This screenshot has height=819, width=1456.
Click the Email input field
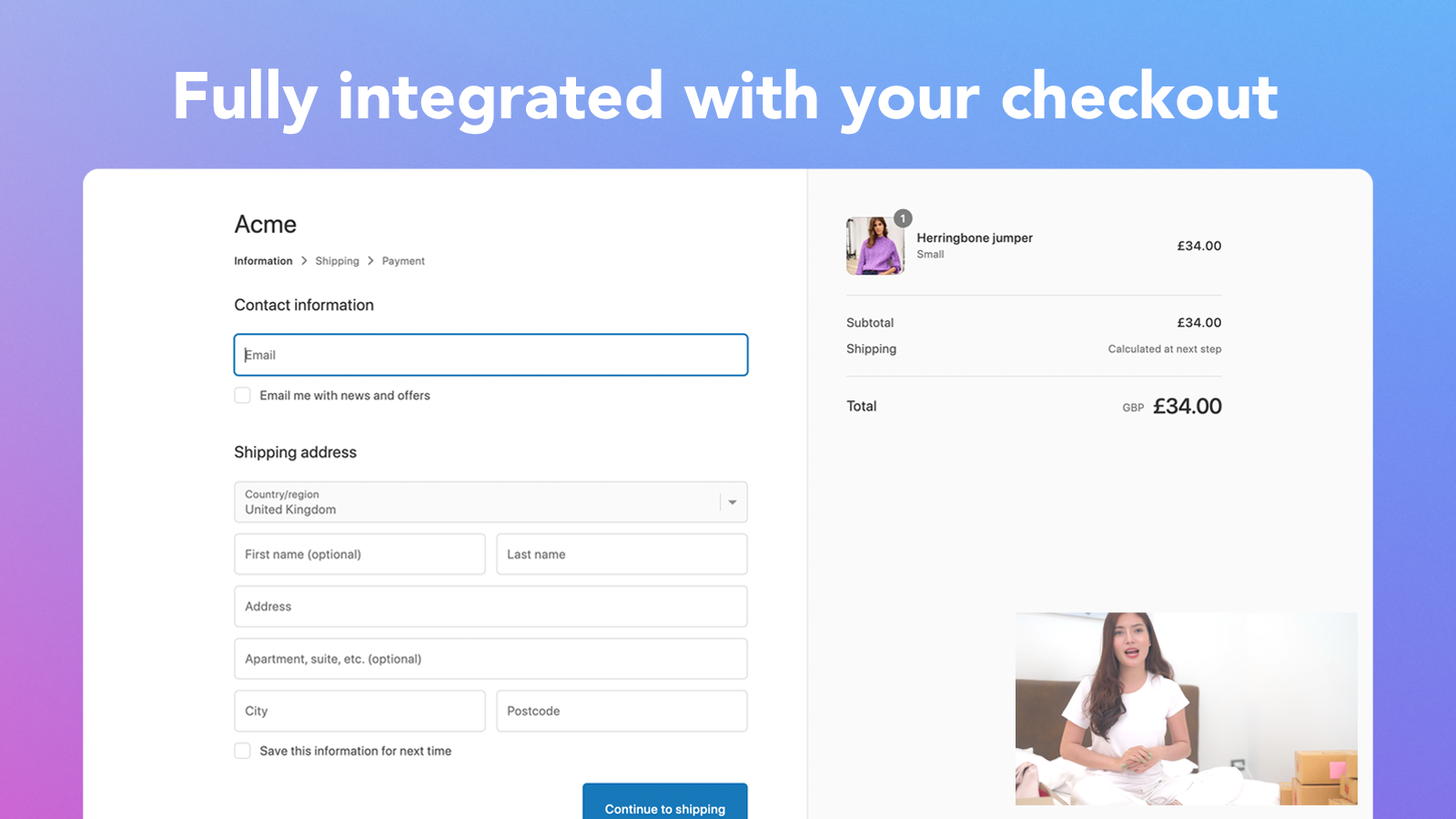pos(490,355)
